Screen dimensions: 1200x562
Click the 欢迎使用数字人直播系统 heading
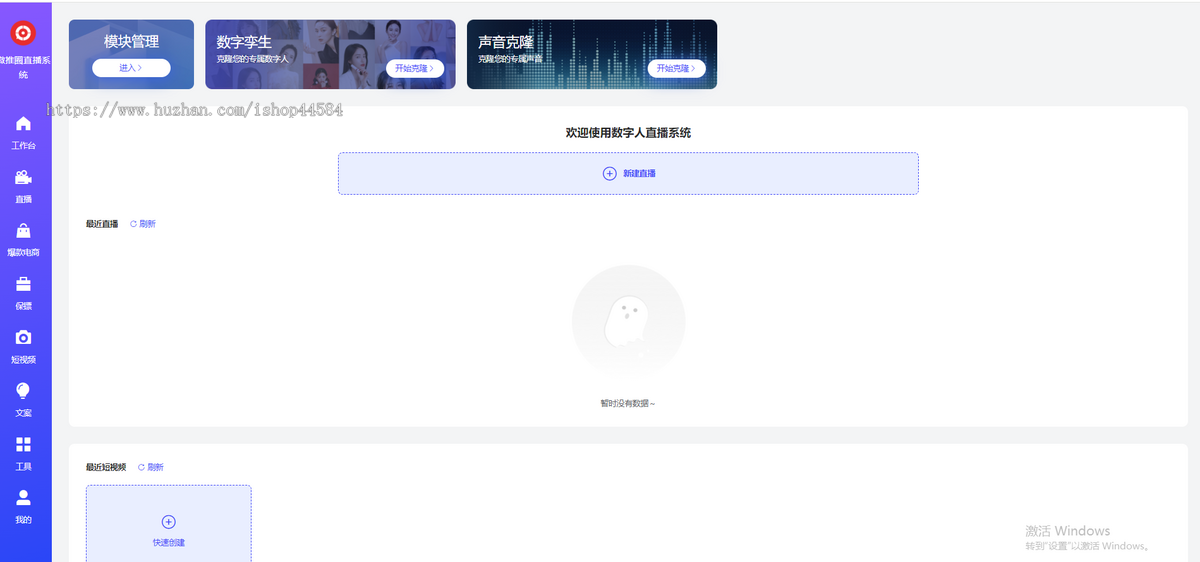pyautogui.click(x=628, y=132)
